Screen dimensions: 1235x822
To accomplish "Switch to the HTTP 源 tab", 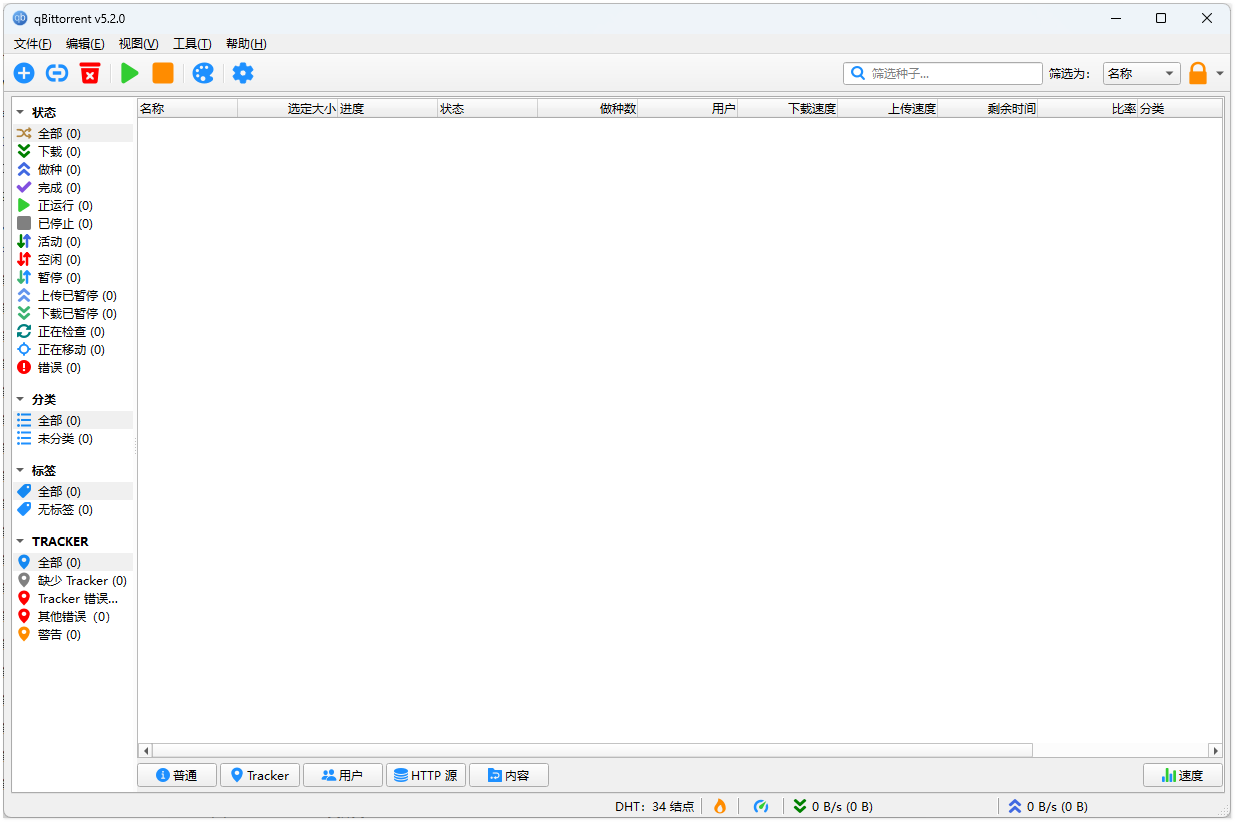I will 426,775.
